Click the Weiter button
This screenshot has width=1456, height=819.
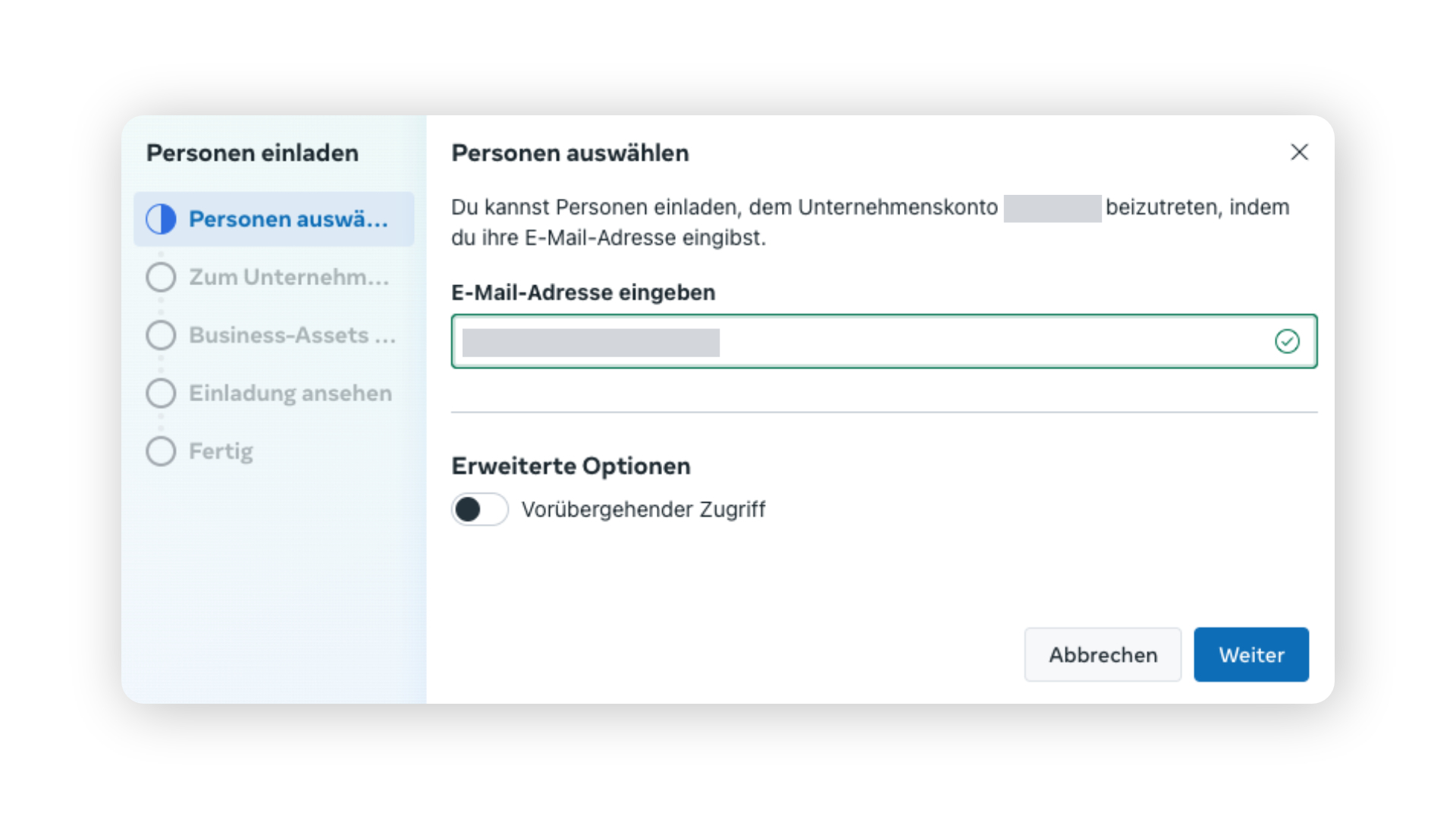[x=1251, y=654]
